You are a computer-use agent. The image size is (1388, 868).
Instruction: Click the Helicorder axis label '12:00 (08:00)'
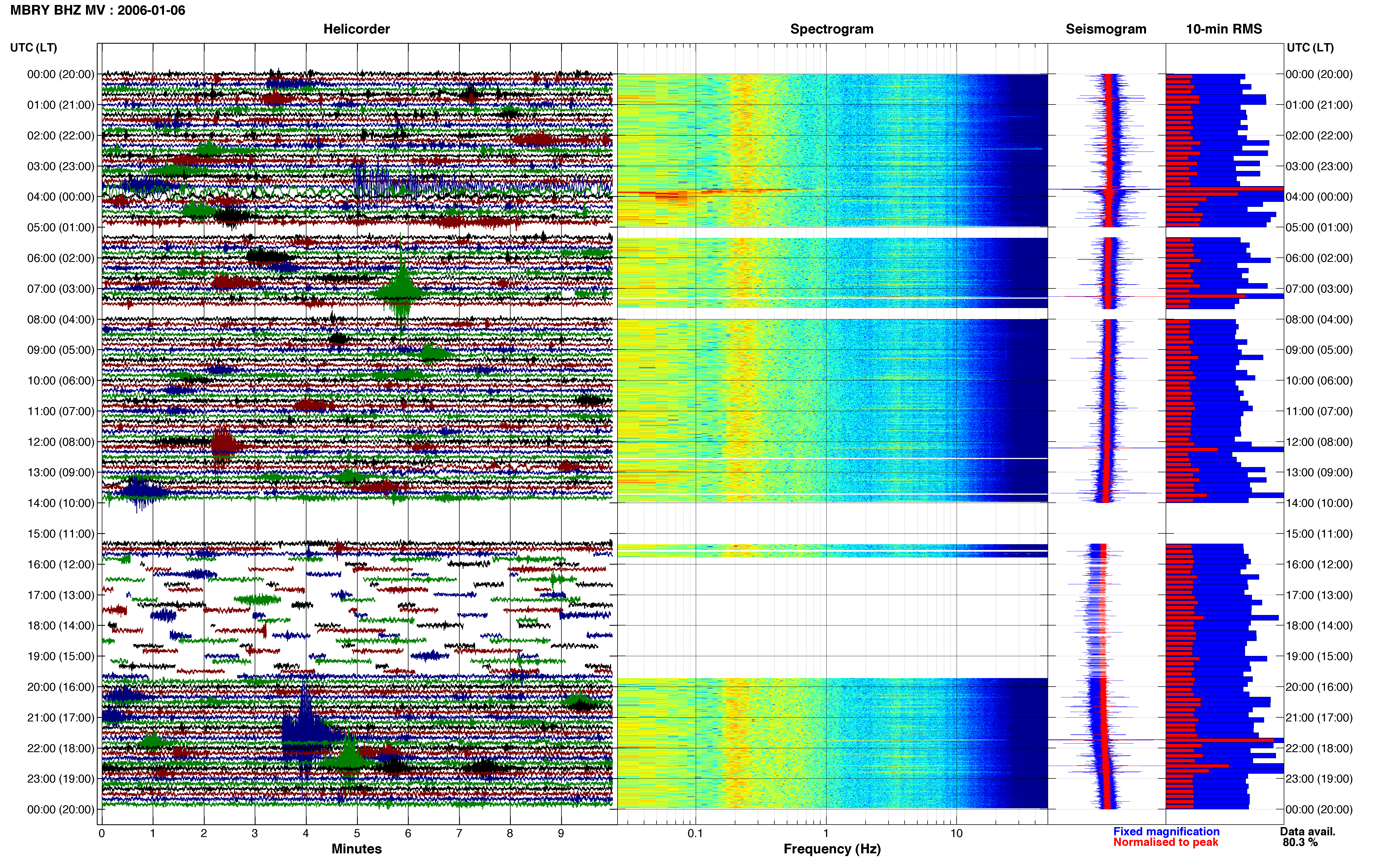tap(61, 442)
